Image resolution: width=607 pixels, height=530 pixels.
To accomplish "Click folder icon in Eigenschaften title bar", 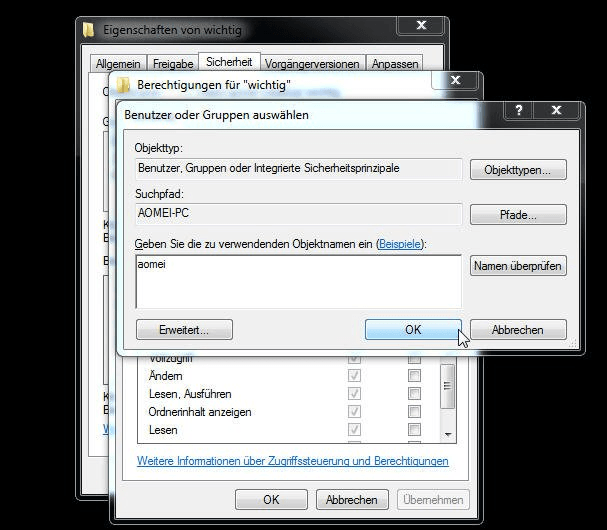I will tap(89, 30).
